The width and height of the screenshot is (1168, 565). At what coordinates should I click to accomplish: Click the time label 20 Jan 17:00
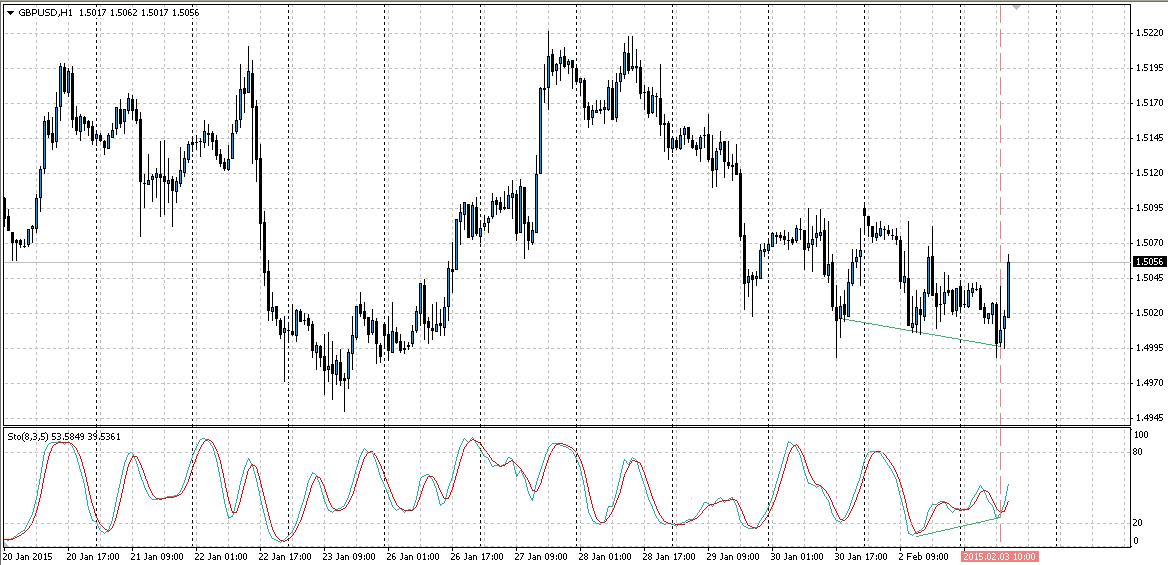pyautogui.click(x=92, y=557)
